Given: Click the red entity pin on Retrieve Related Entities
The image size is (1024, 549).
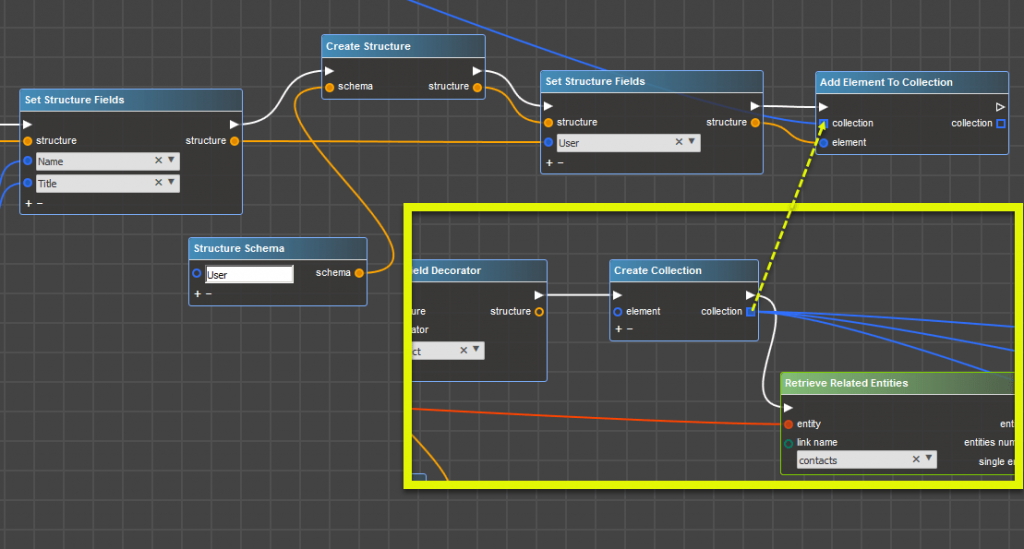Looking at the screenshot, I should point(789,424).
